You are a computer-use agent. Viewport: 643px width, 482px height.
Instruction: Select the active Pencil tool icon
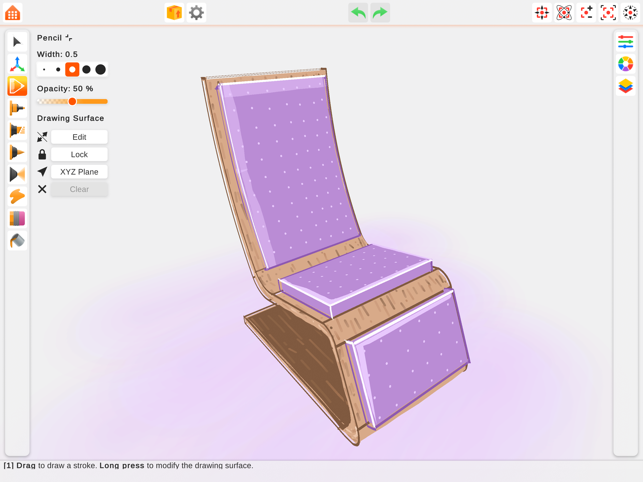click(17, 86)
